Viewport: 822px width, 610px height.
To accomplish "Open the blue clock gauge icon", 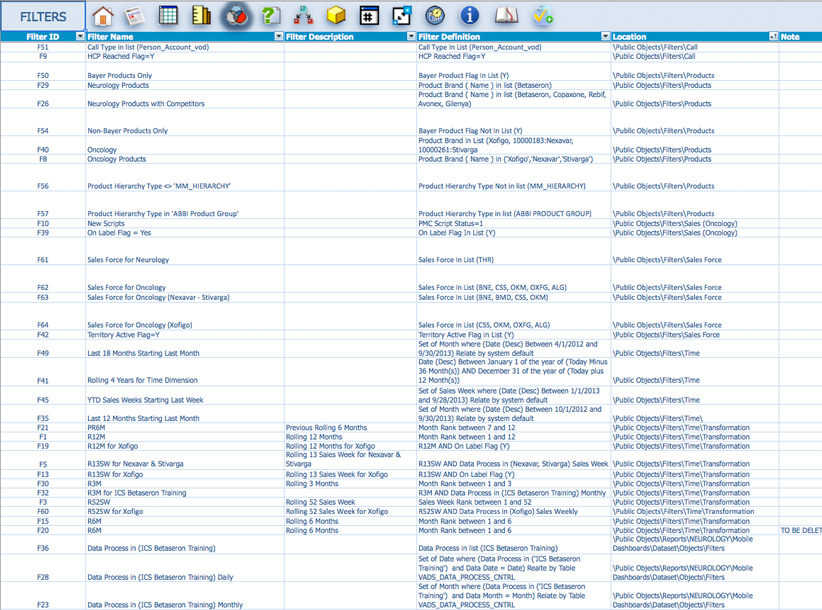I will pyautogui.click(x=435, y=16).
